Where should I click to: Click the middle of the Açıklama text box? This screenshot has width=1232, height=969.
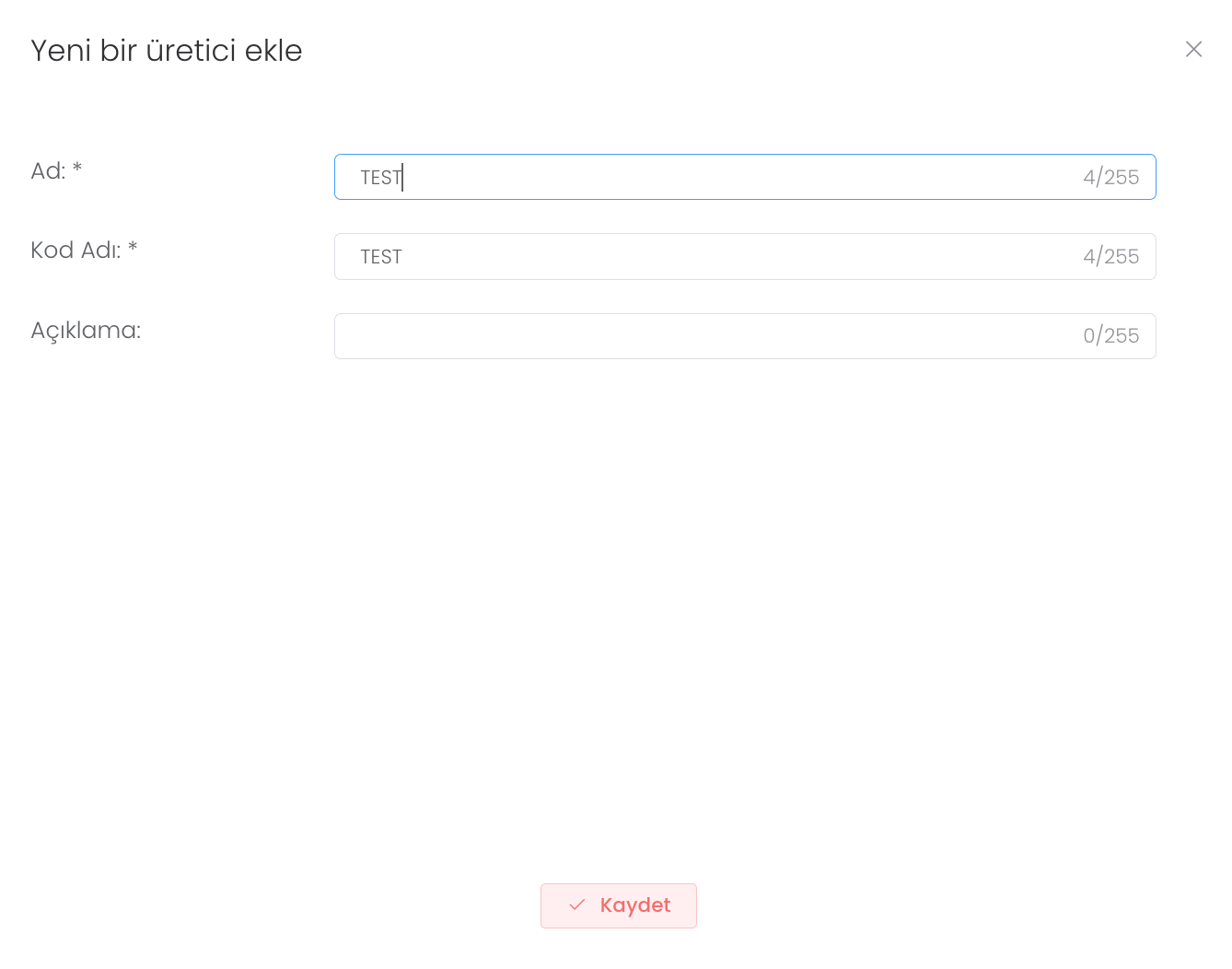tap(745, 336)
